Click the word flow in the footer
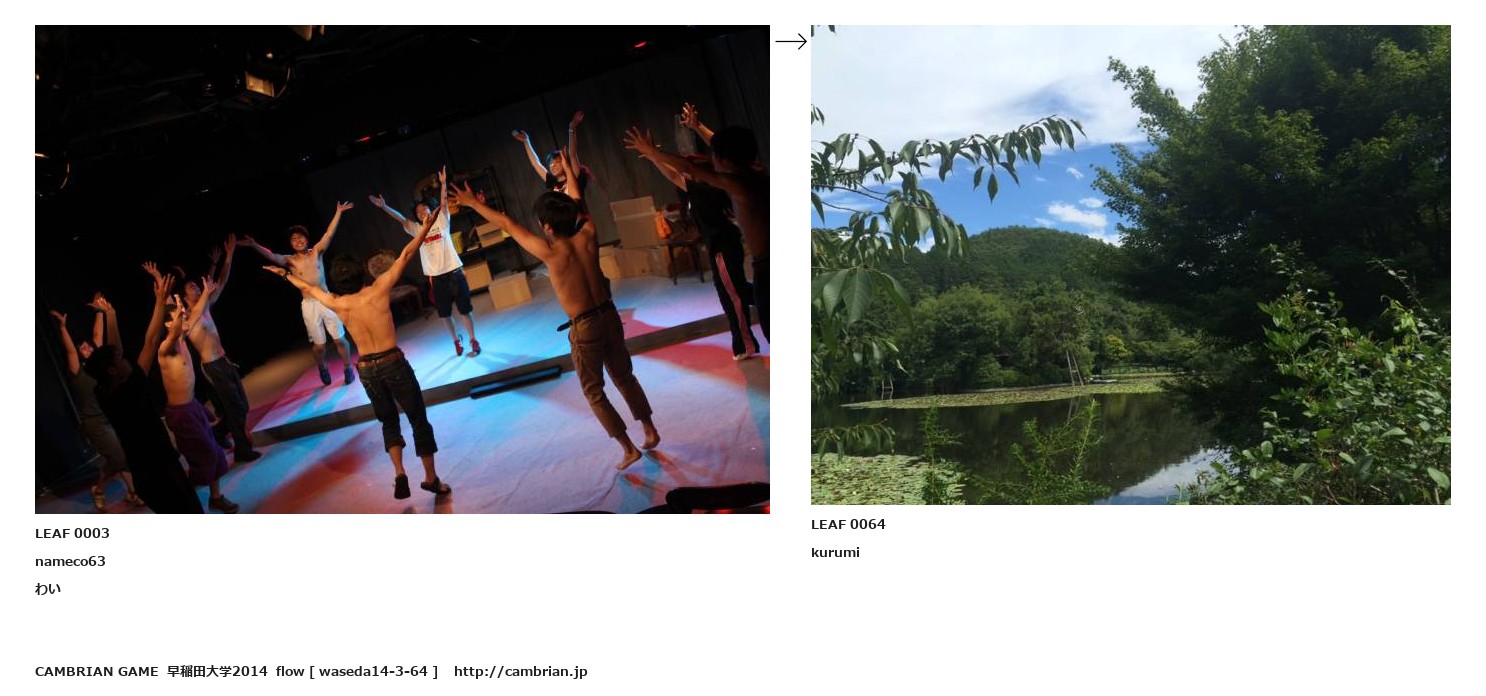 (x=290, y=672)
